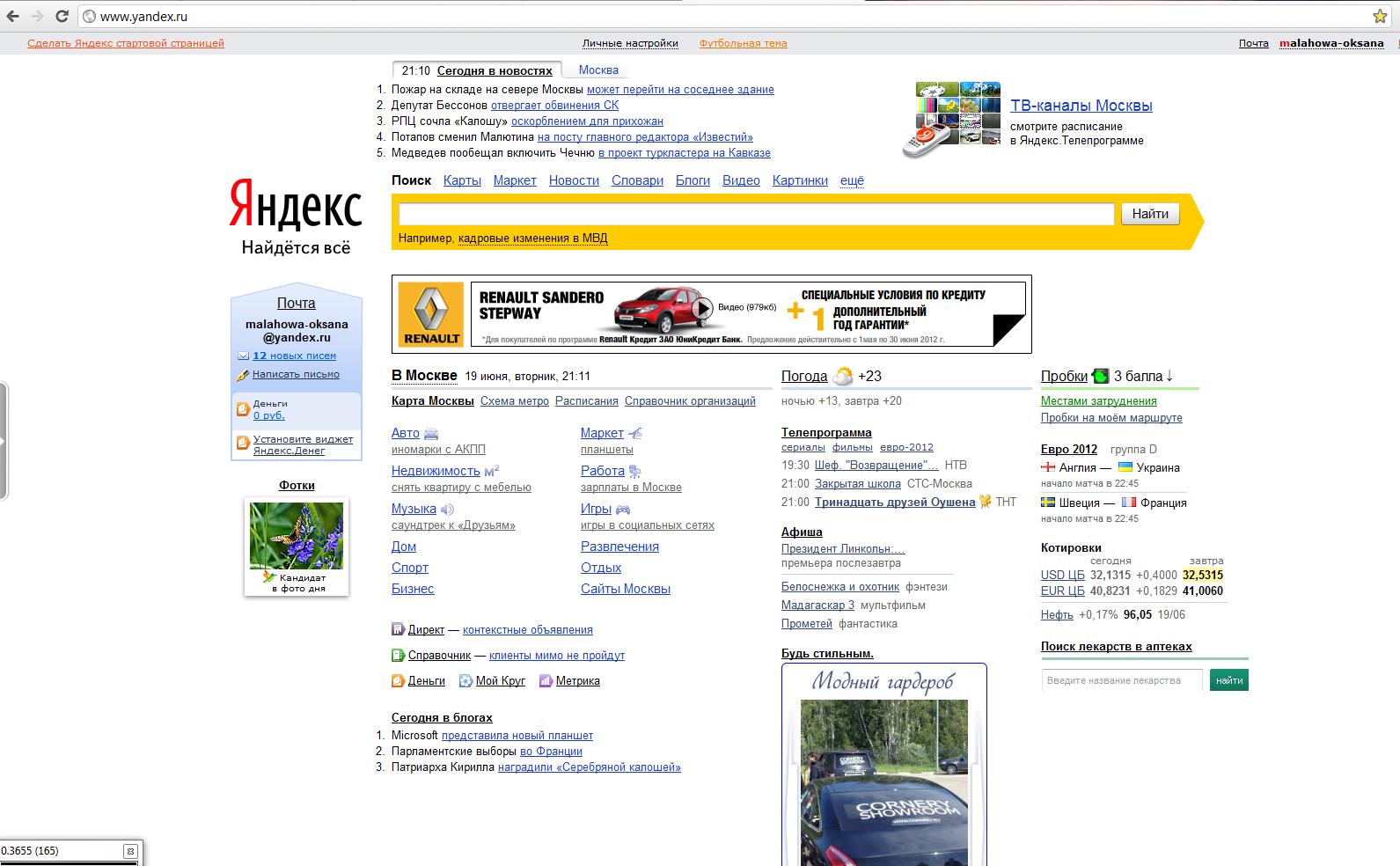This screenshot has width=1400, height=866.
Task: Open the Модный гардероб car image
Action: pyautogui.click(x=884, y=782)
